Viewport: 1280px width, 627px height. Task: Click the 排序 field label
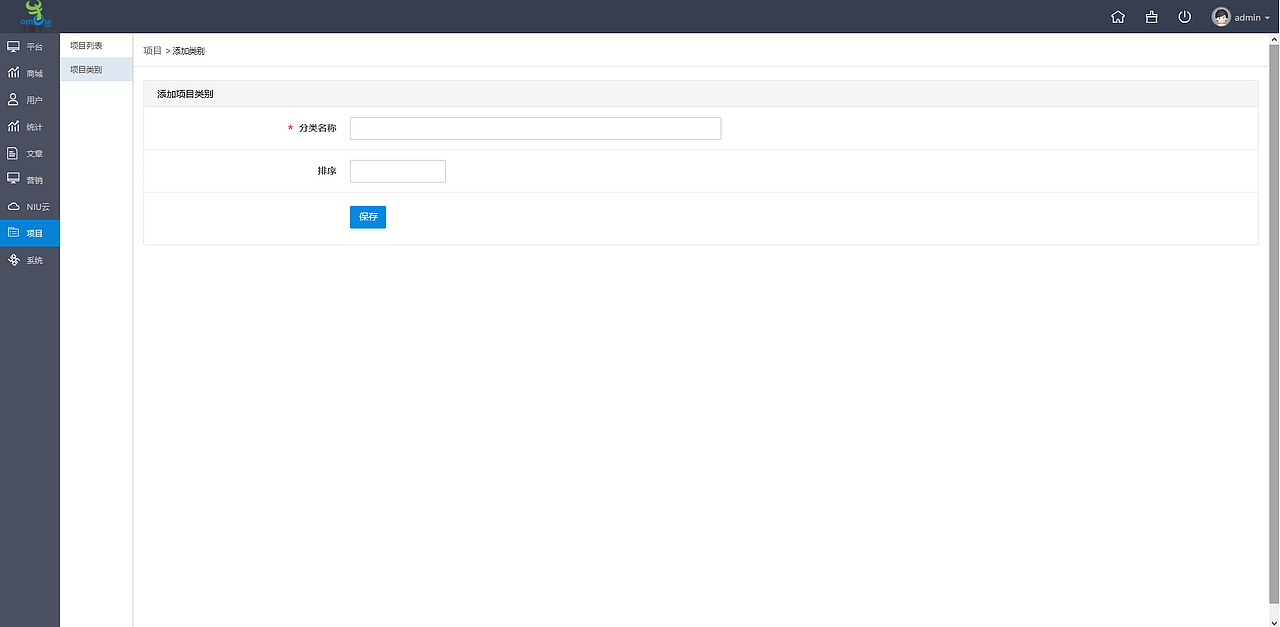(x=327, y=171)
